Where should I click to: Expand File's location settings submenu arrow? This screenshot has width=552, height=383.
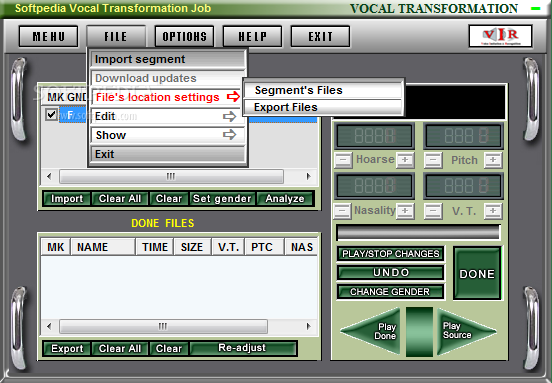coord(233,97)
